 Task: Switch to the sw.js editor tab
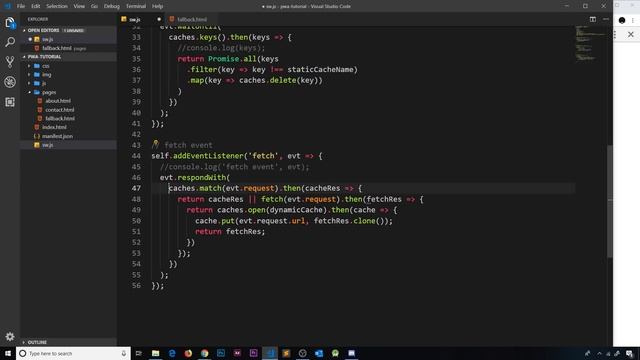pos(141,19)
